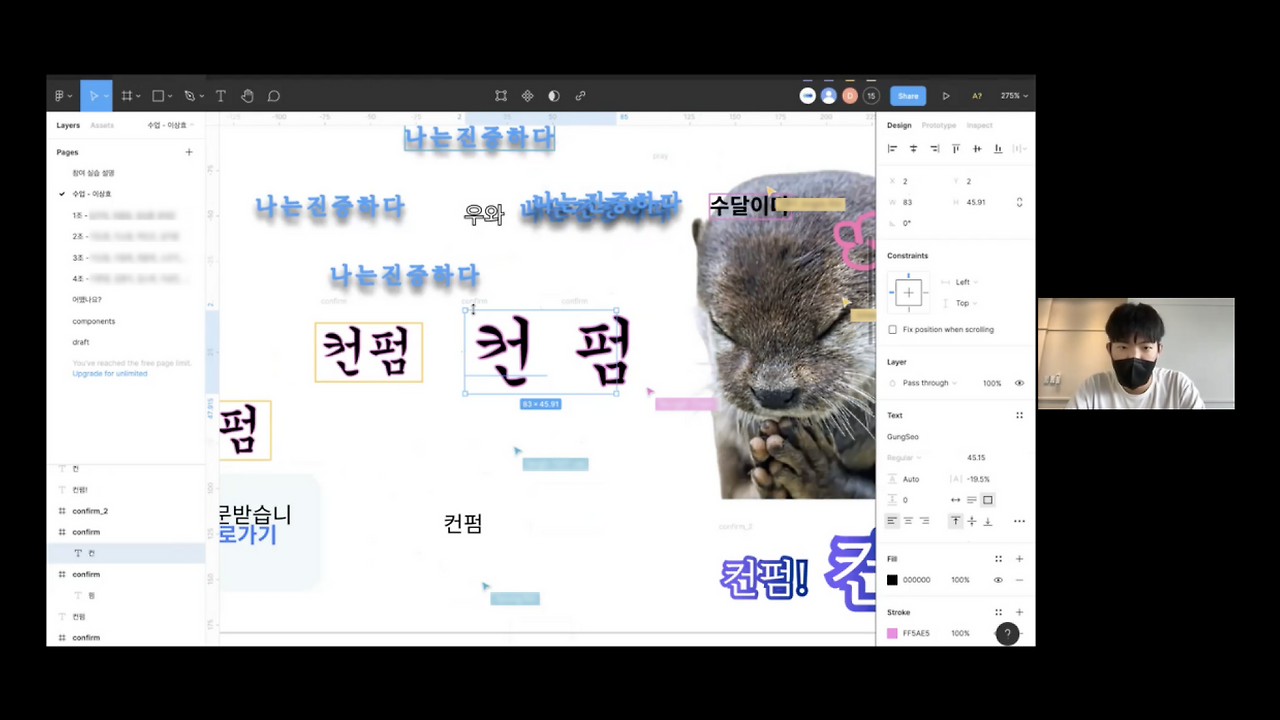Select the Pen tool
The height and width of the screenshot is (720, 1280).
pyautogui.click(x=190, y=95)
